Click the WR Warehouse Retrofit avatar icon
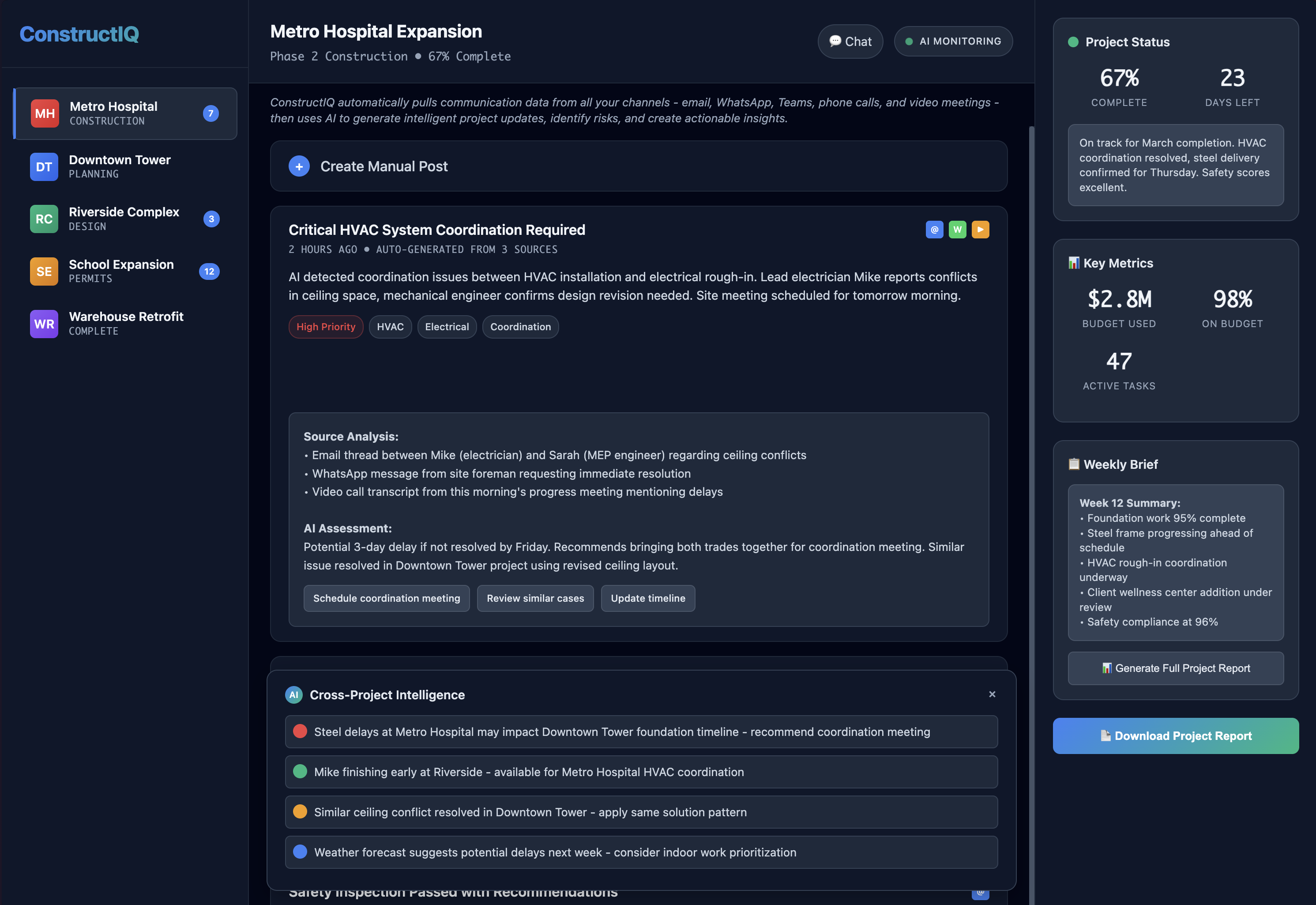 (44, 324)
